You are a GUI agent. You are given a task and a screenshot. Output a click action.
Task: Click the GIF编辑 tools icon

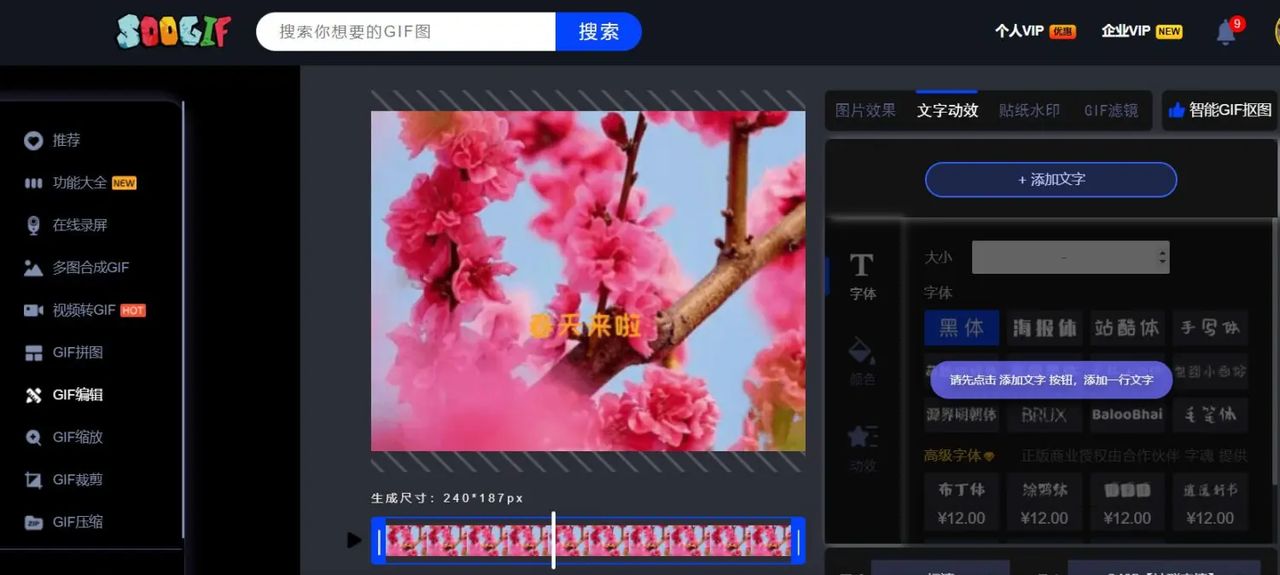click(x=33, y=395)
